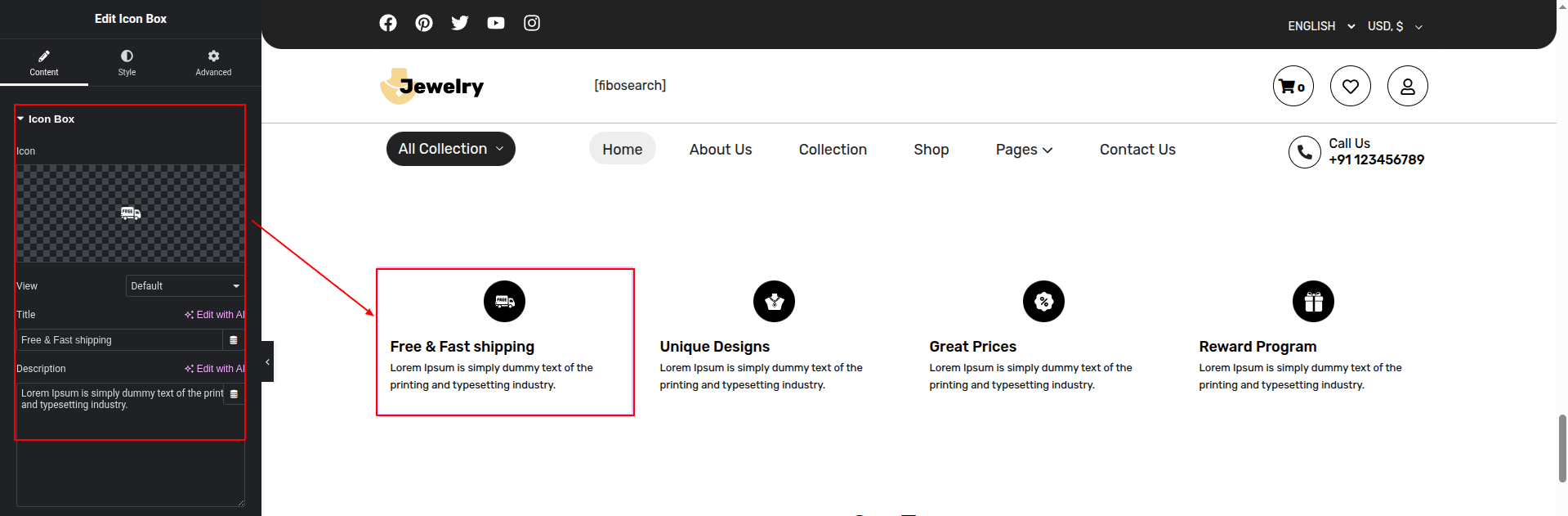Click dynamic tags icon beside Title field

click(x=234, y=340)
